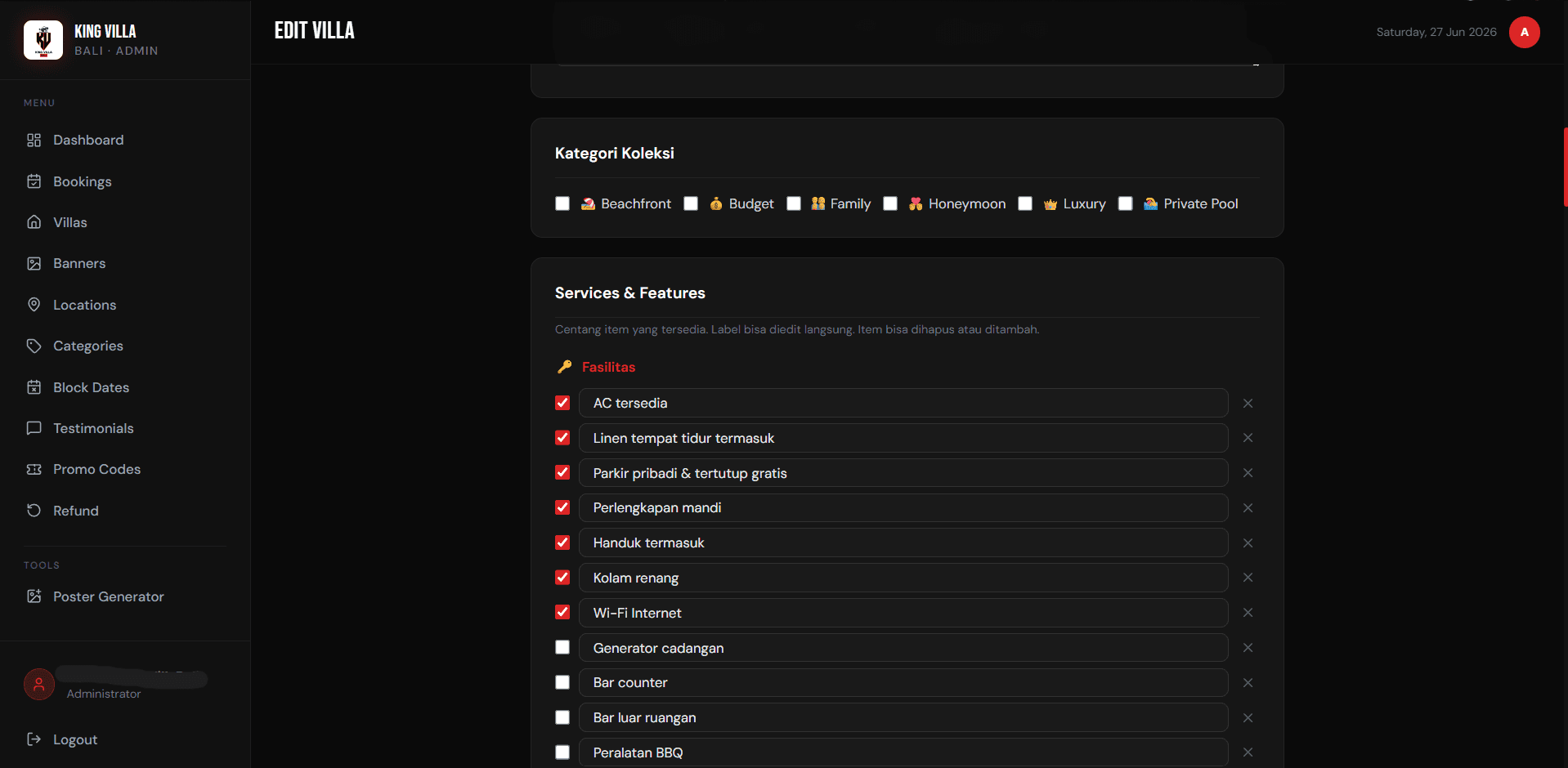The image size is (1568, 768).
Task: Click the Categories tag icon
Action: pyautogui.click(x=34, y=346)
